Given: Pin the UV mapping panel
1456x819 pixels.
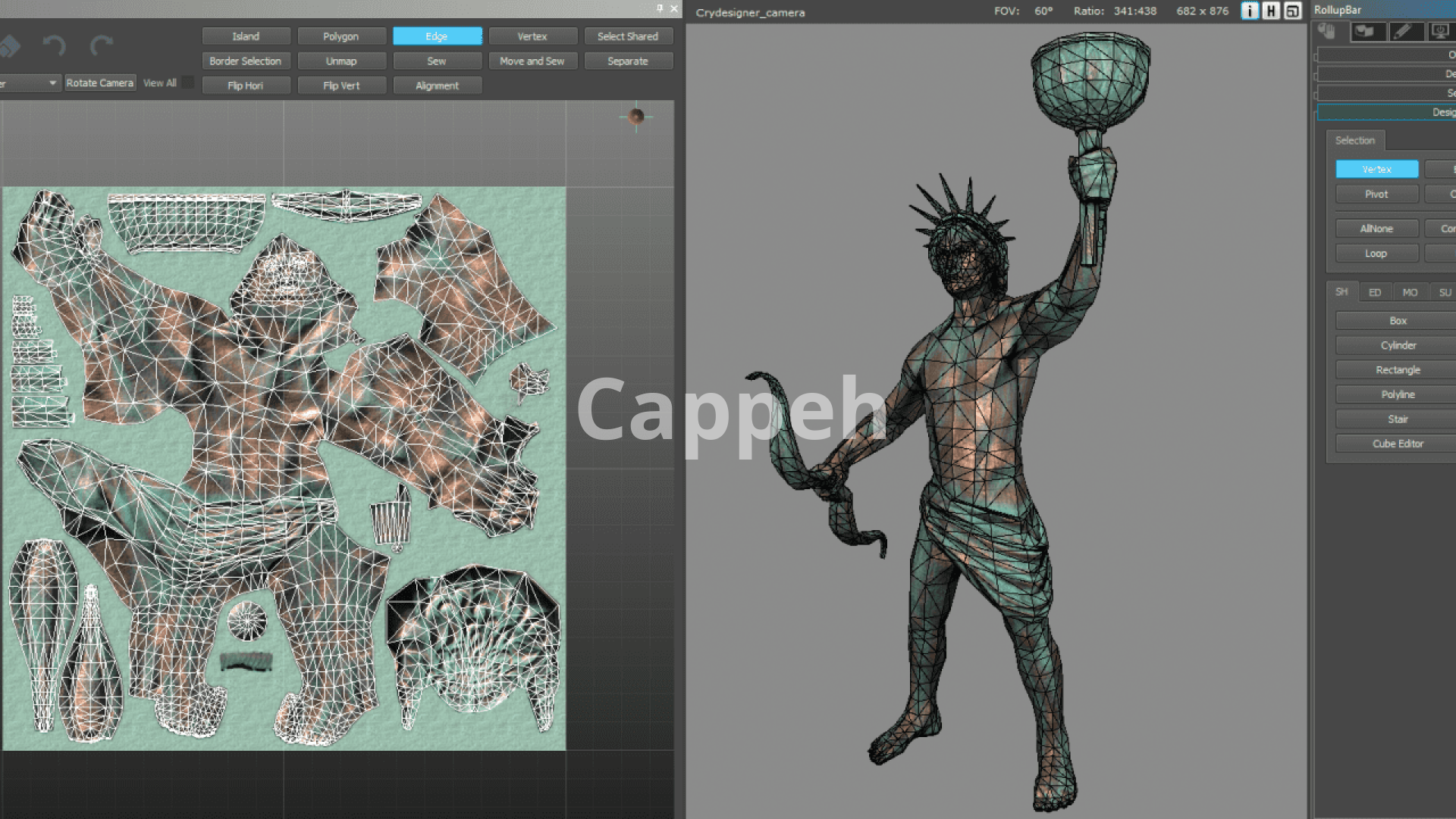Looking at the screenshot, I should (x=660, y=8).
